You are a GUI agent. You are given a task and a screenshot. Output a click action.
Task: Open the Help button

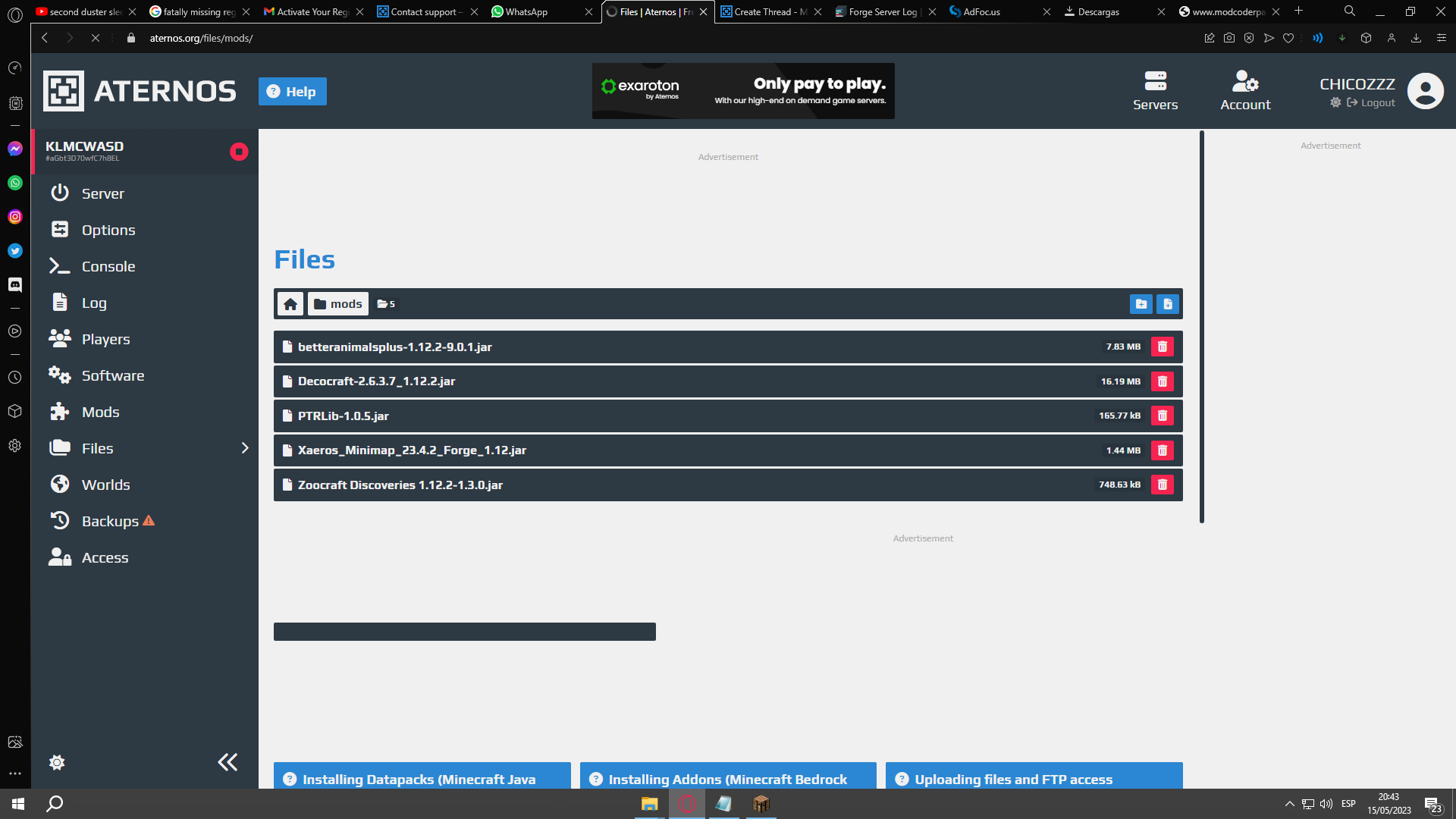pyautogui.click(x=293, y=92)
